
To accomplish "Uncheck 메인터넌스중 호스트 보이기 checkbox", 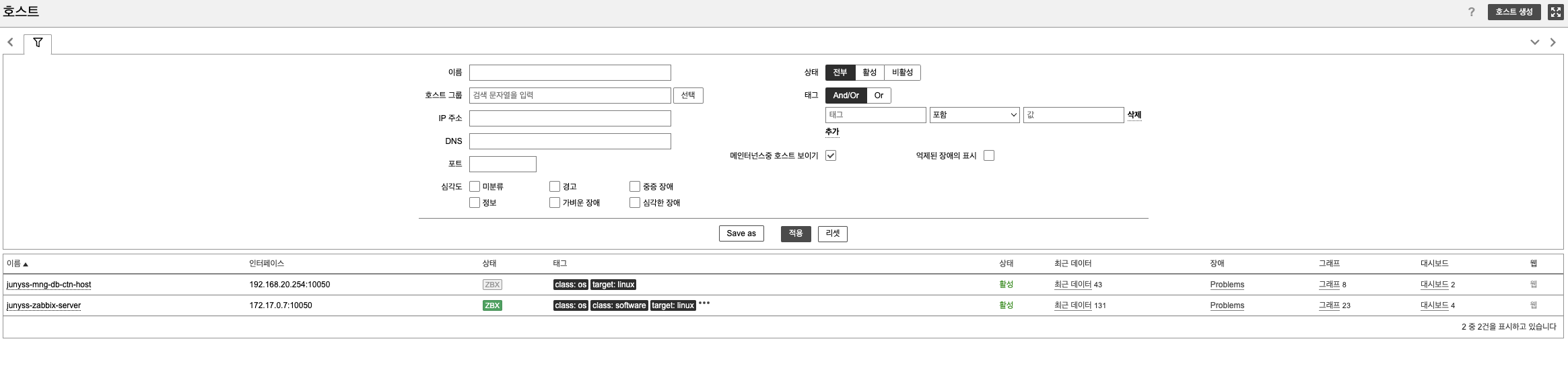I will point(831,155).
